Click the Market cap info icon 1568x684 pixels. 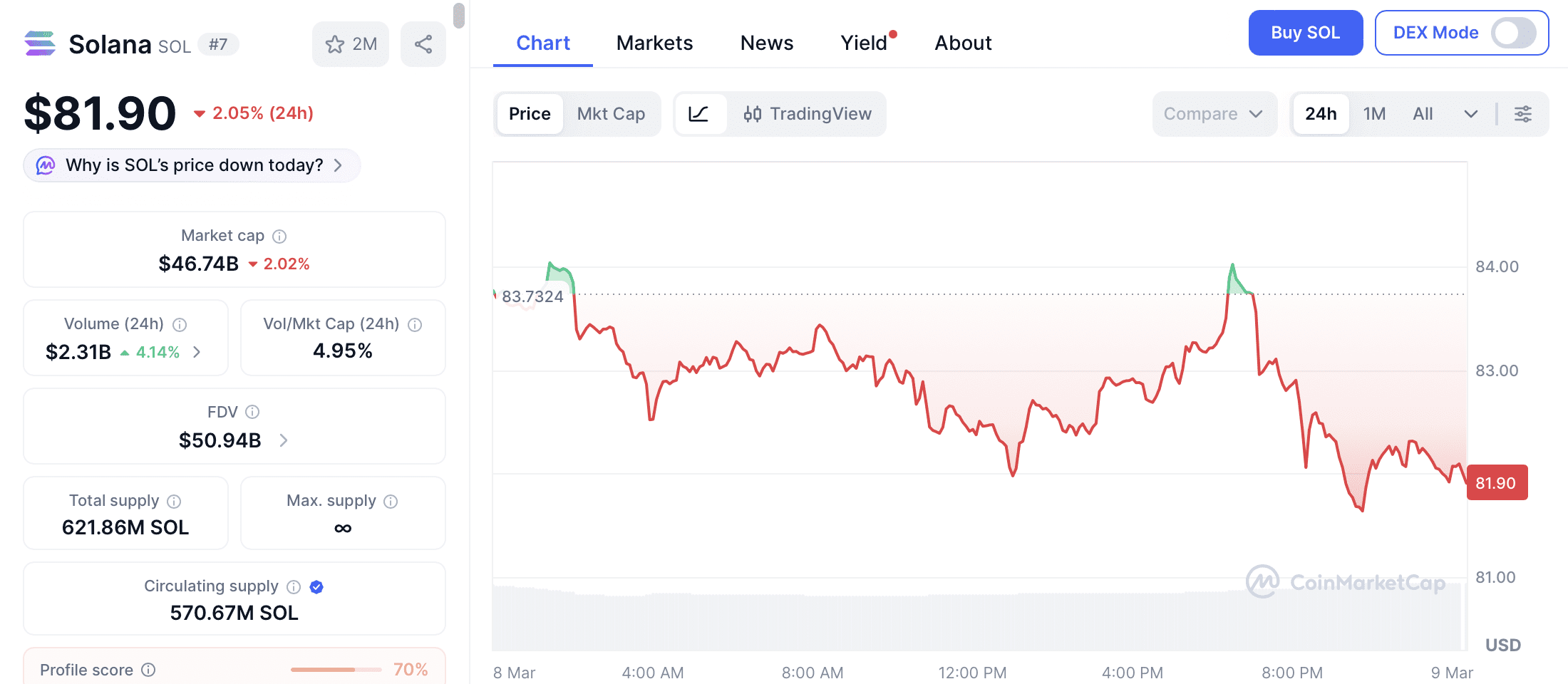tap(280, 237)
